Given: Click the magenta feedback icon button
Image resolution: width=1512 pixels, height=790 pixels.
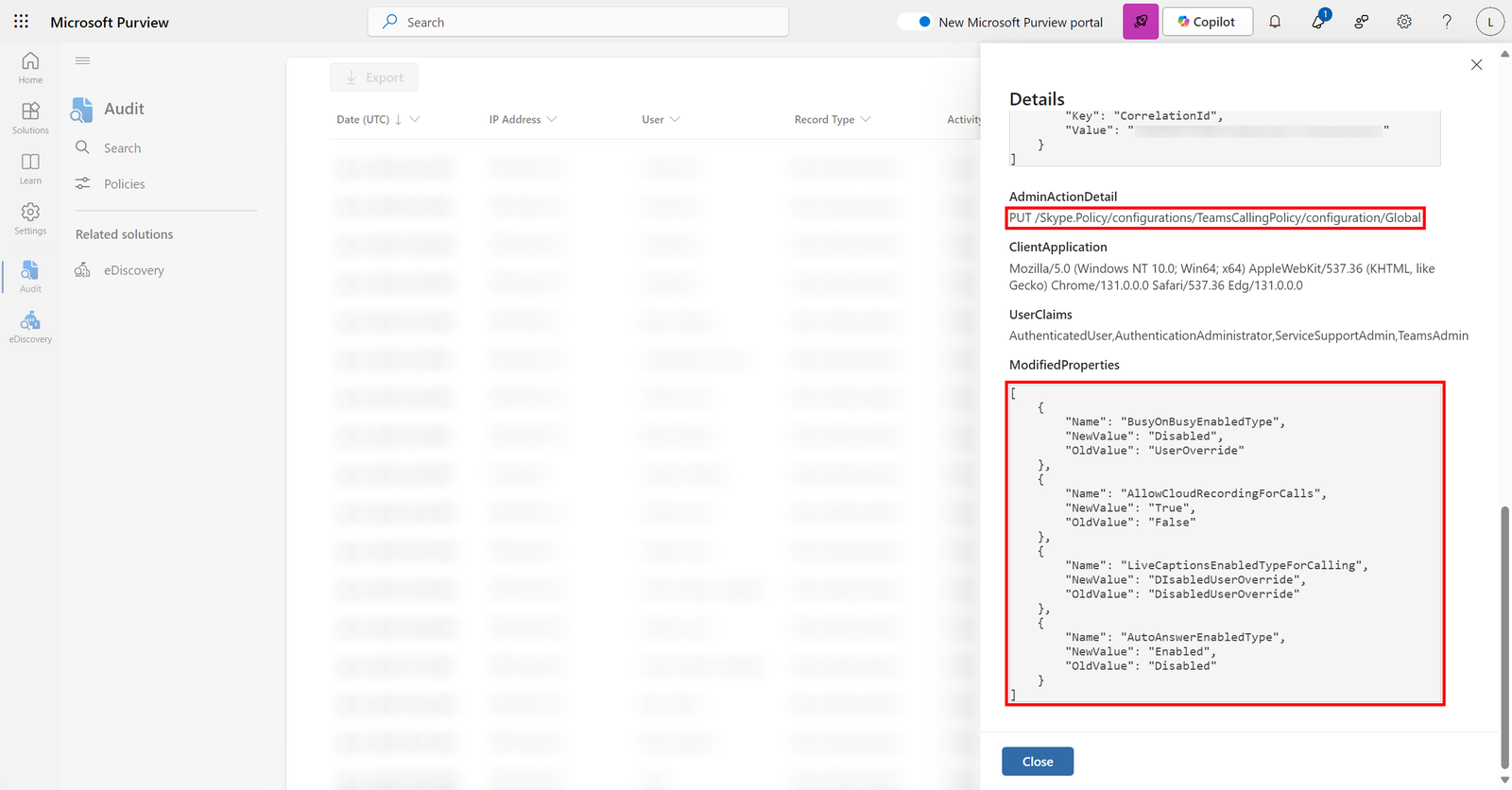Looking at the screenshot, I should [1141, 22].
